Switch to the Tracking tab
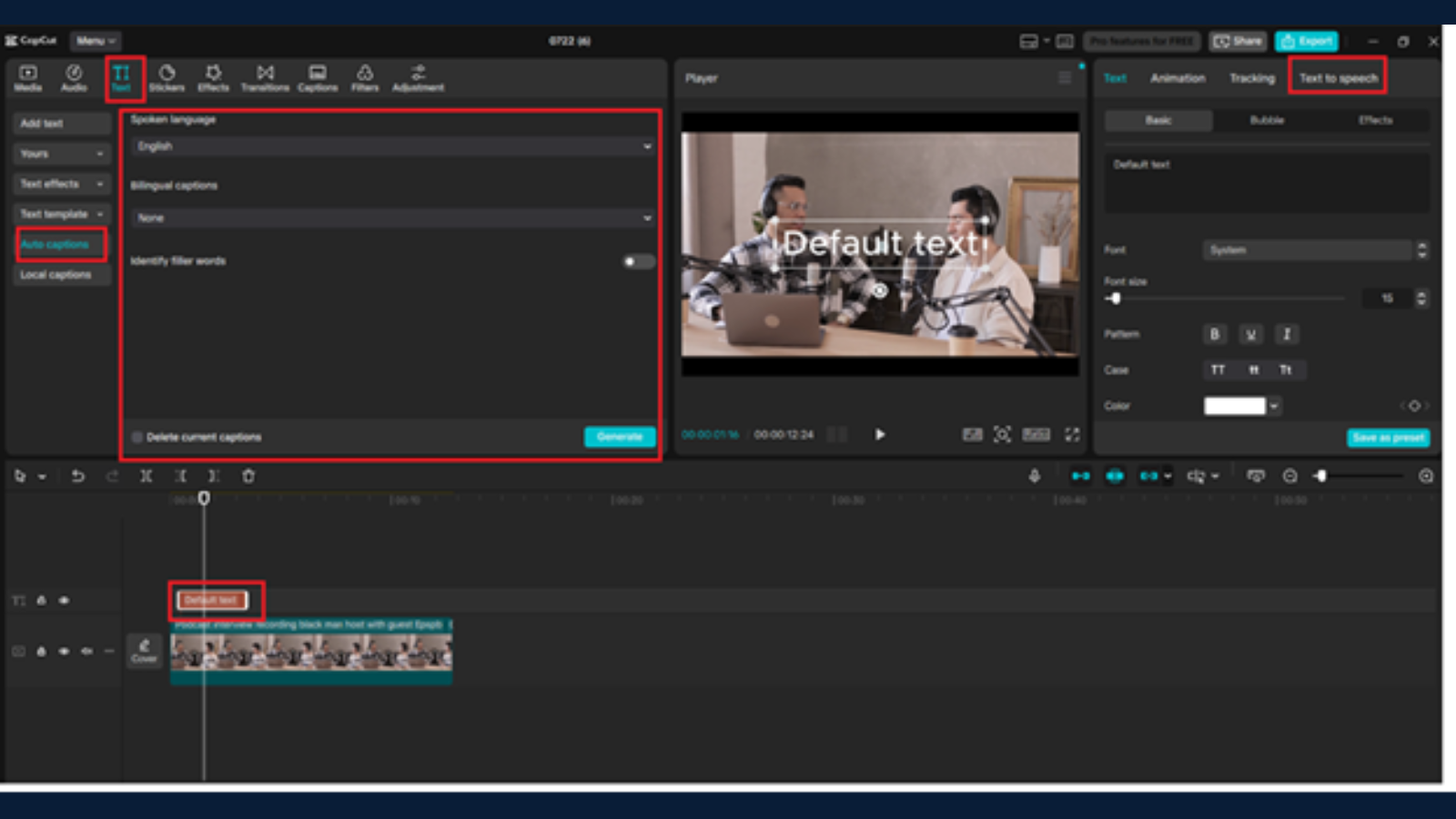The height and width of the screenshot is (819, 1456). (1252, 78)
